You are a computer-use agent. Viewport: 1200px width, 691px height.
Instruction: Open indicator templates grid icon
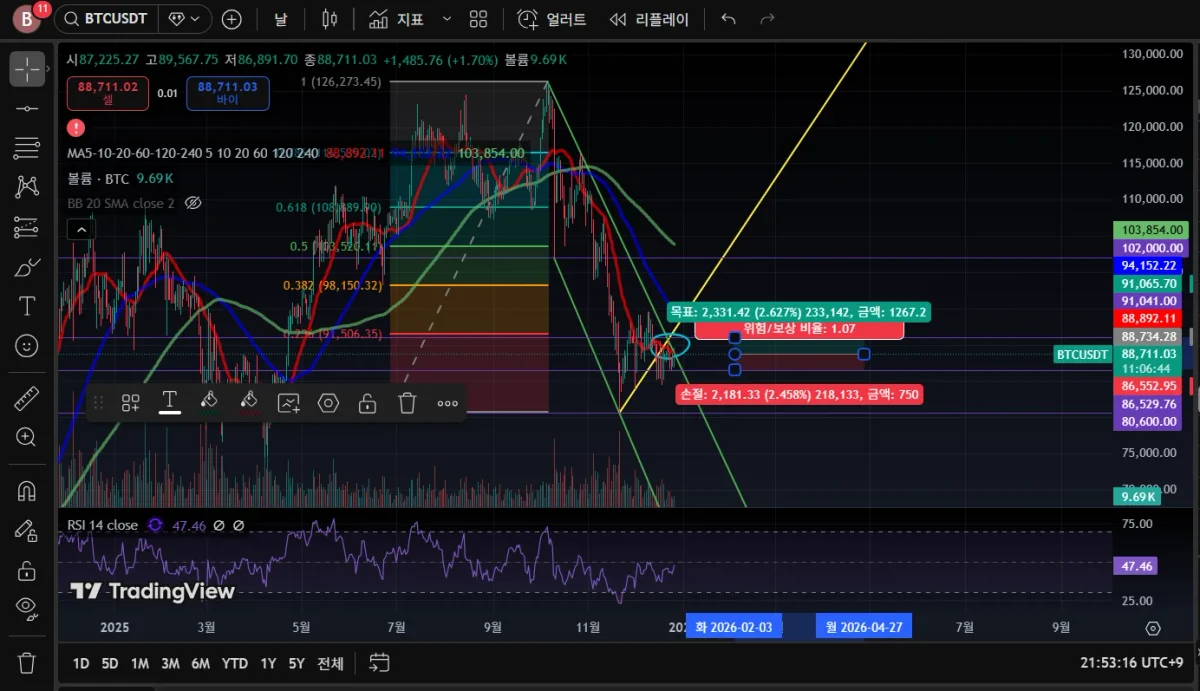pos(478,19)
